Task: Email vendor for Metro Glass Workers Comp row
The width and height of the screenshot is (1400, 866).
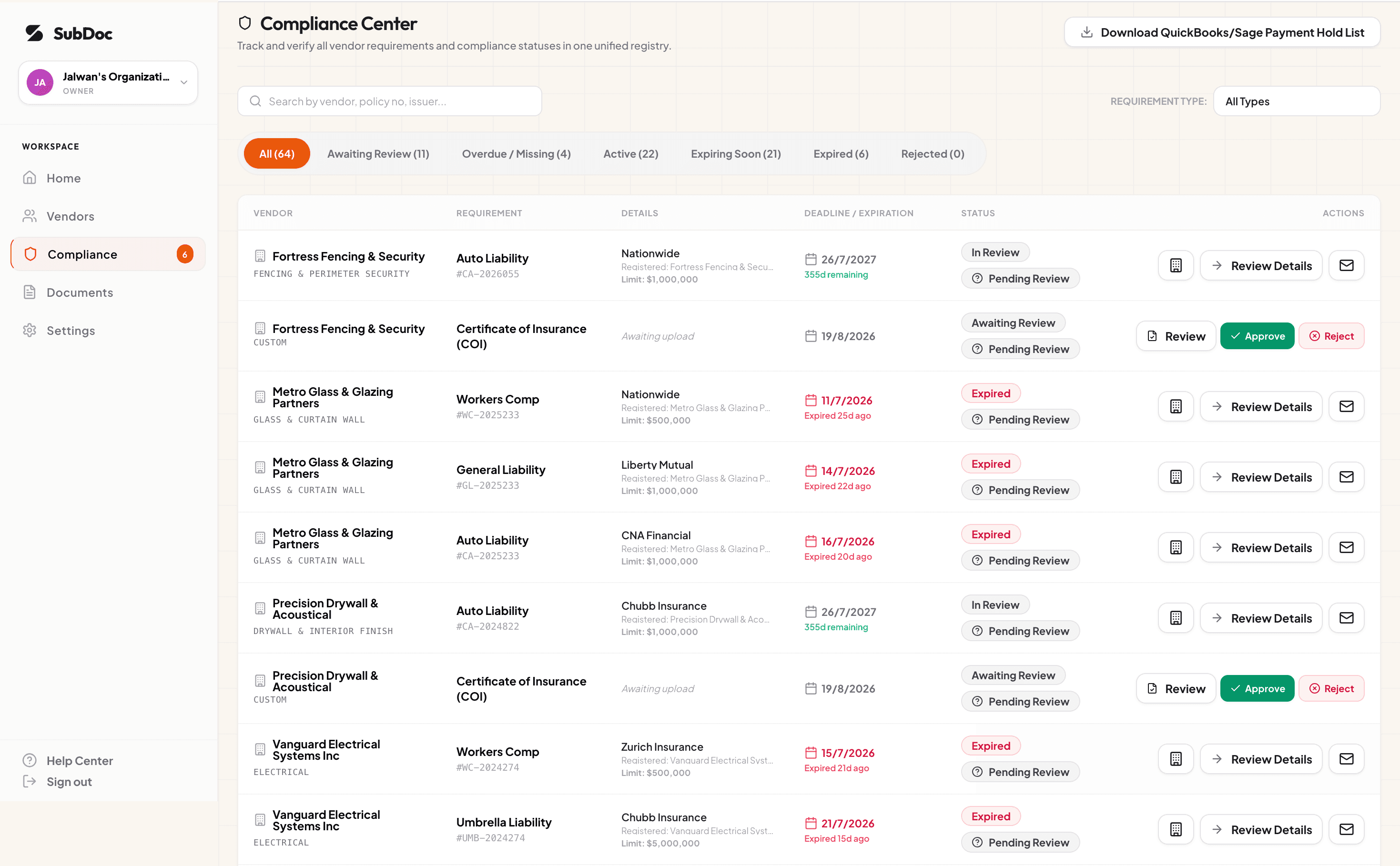Action: click(x=1346, y=406)
